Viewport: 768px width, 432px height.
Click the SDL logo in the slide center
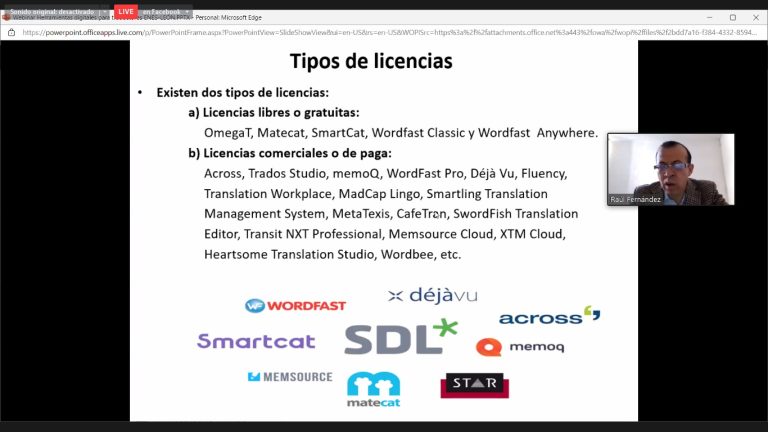tap(400, 338)
